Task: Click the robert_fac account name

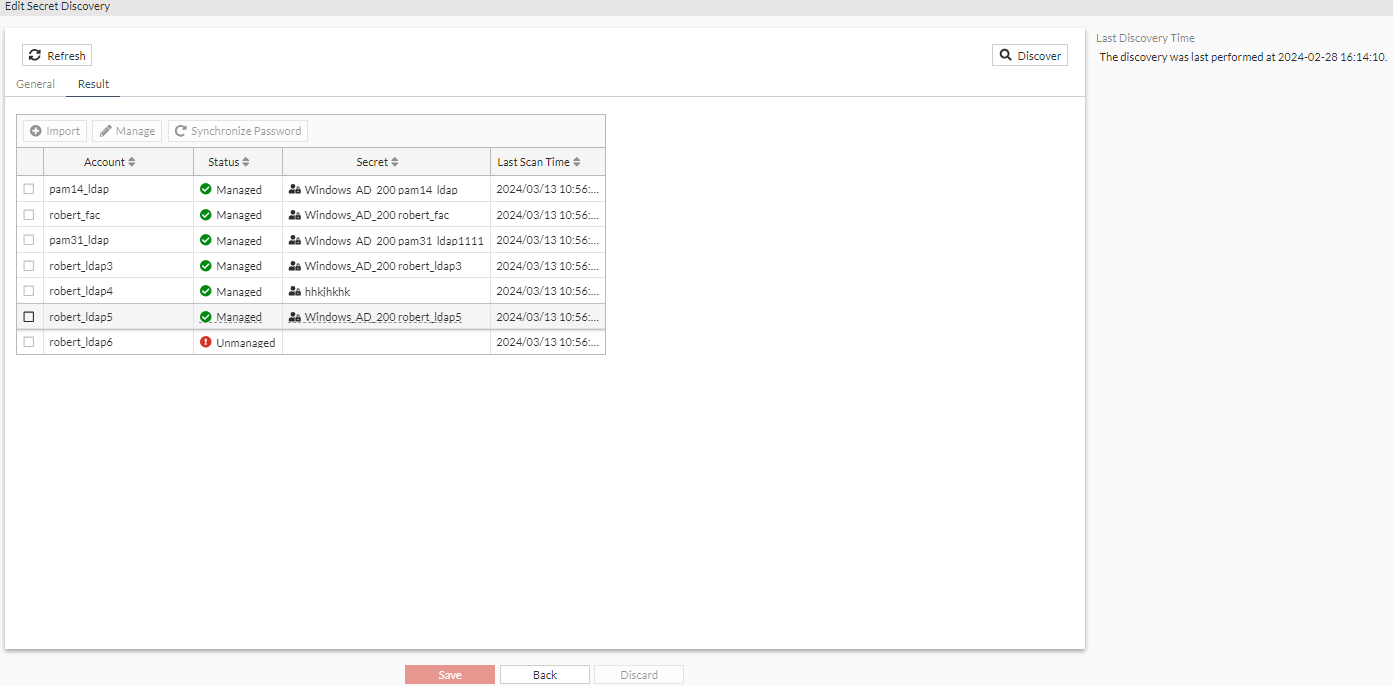Action: [x=75, y=215]
